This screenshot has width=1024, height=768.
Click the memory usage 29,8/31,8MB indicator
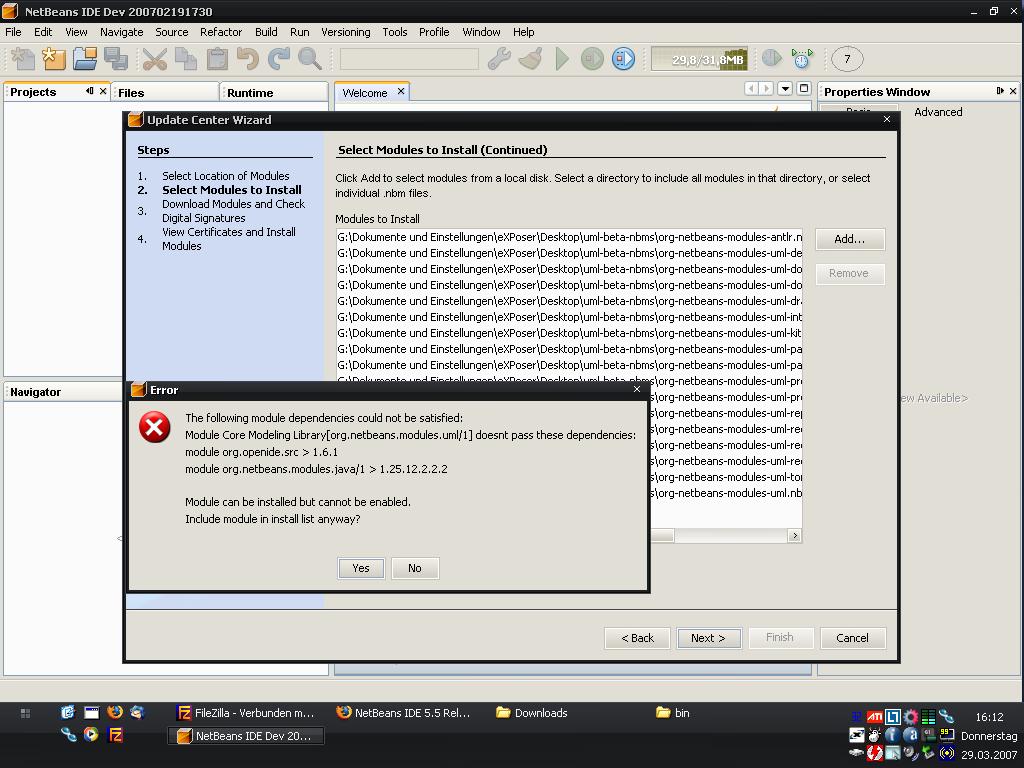click(x=699, y=59)
